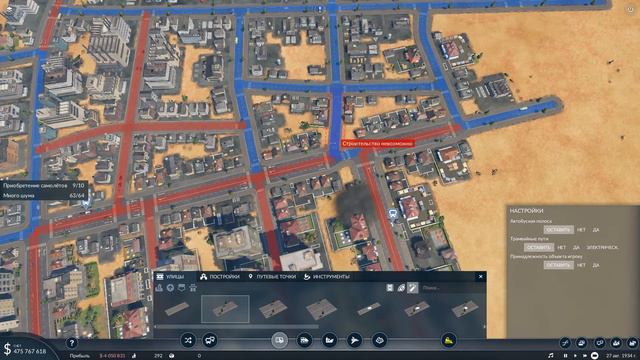Screen dimensions: 640x360
Task: Pick the fifth narrow country road thumbnail
Action: pos(369,309)
